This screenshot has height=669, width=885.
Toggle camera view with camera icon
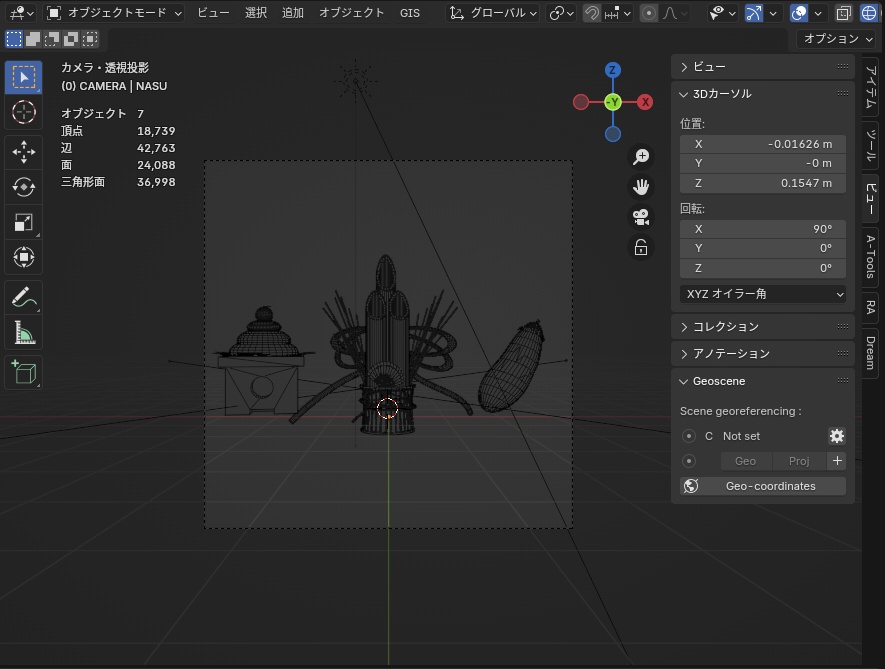[641, 216]
